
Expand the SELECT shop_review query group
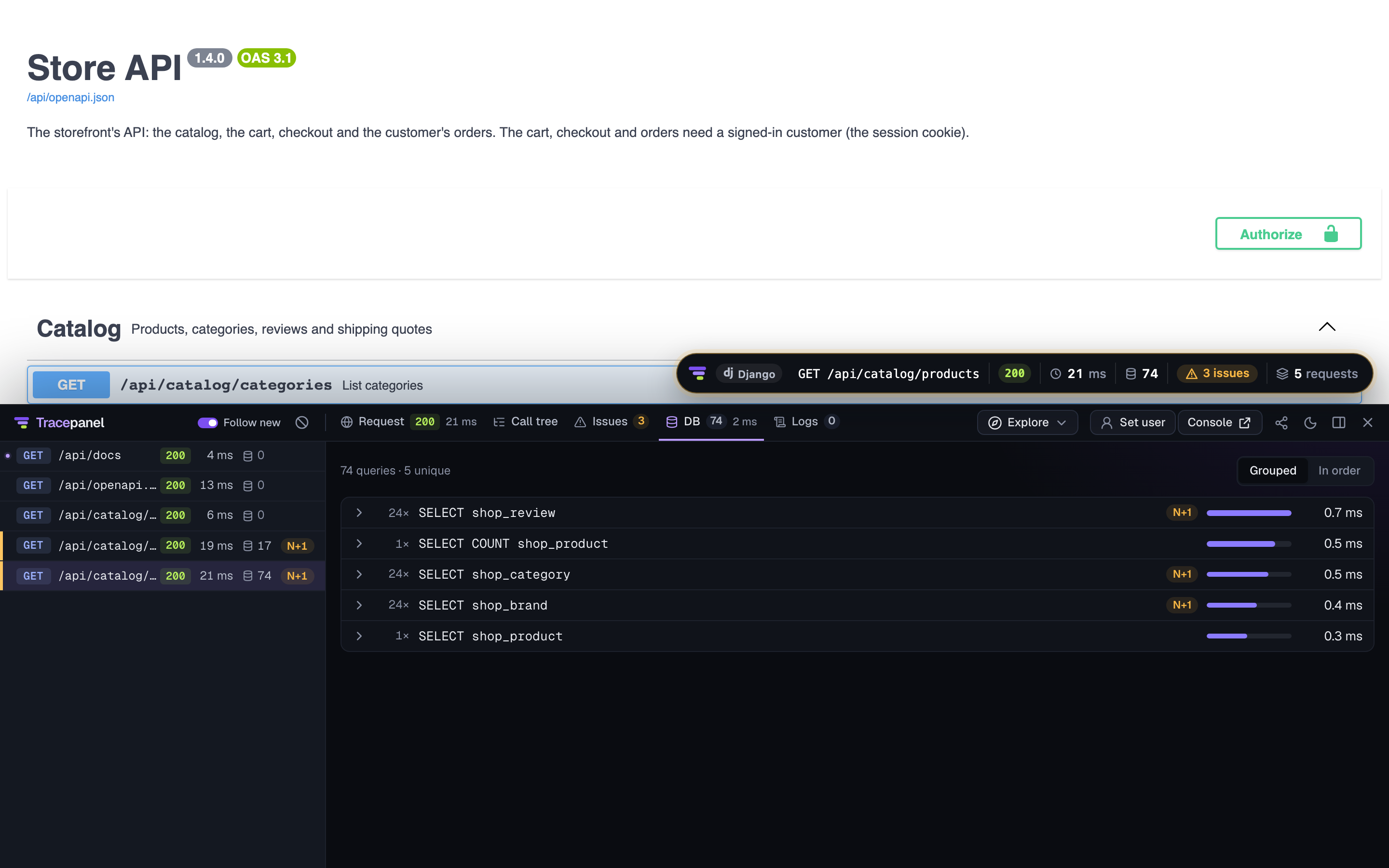click(x=359, y=513)
